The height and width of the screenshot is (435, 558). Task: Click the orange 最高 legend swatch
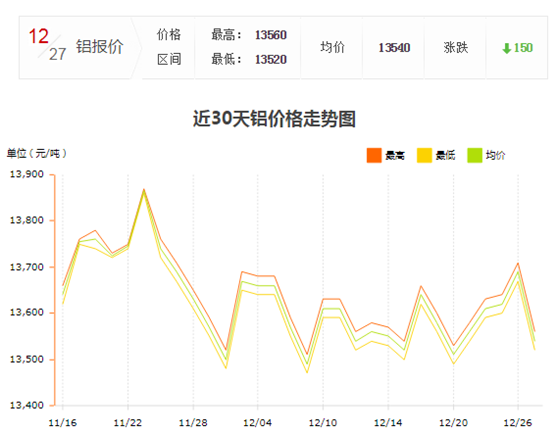click(x=374, y=155)
